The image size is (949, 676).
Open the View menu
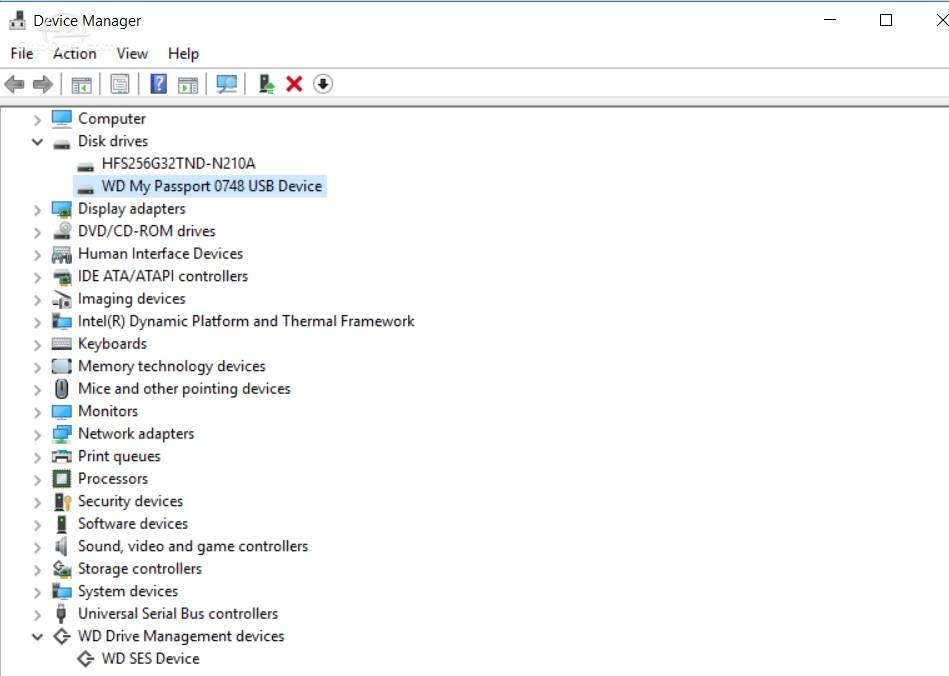point(132,53)
